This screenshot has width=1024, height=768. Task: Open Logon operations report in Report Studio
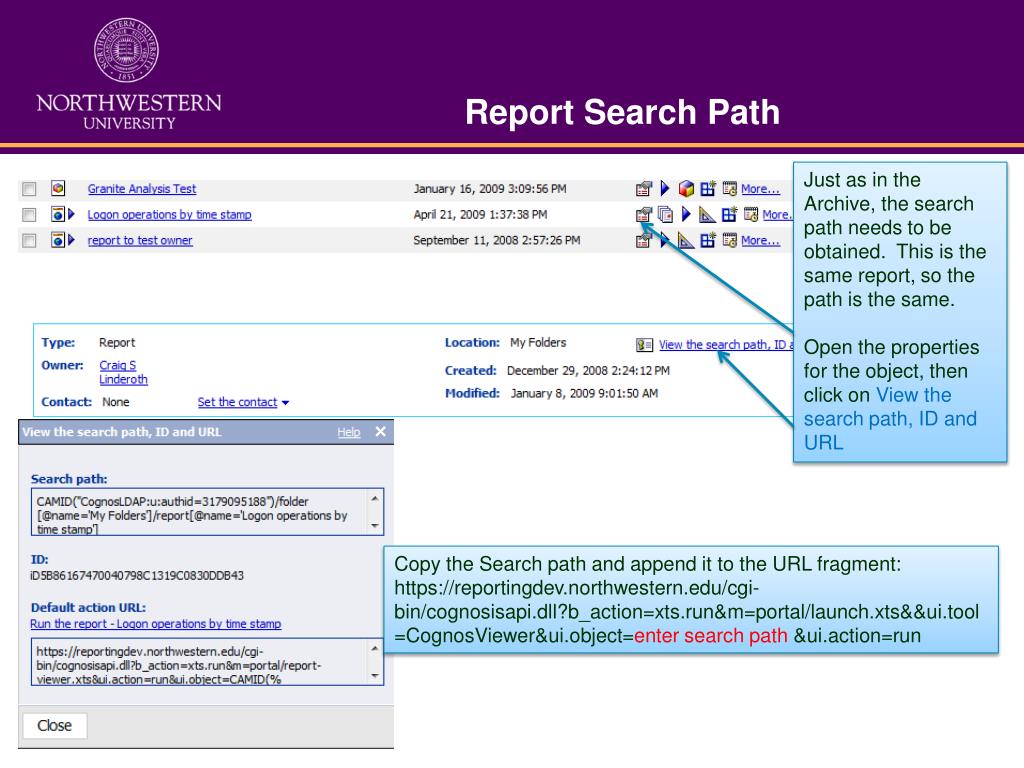pos(707,214)
